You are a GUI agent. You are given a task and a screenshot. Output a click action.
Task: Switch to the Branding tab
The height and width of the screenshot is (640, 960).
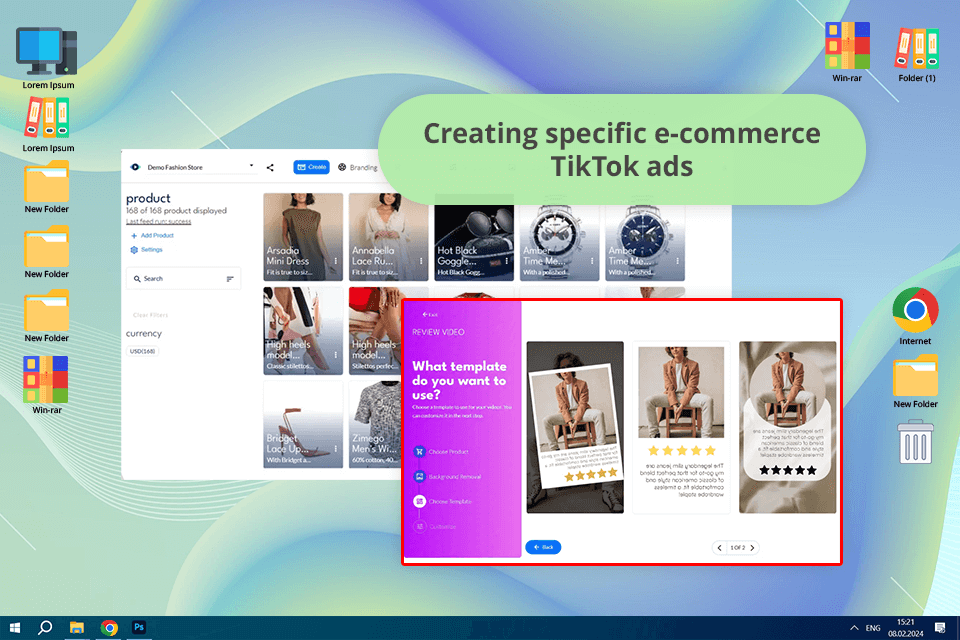[358, 167]
